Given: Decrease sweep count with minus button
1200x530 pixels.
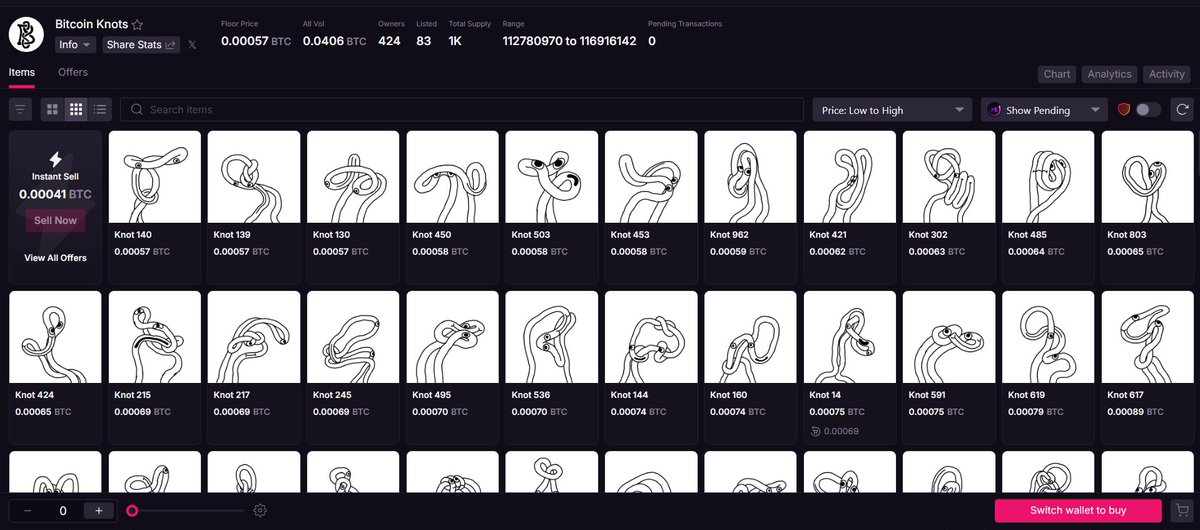Looking at the screenshot, I should (x=27, y=510).
